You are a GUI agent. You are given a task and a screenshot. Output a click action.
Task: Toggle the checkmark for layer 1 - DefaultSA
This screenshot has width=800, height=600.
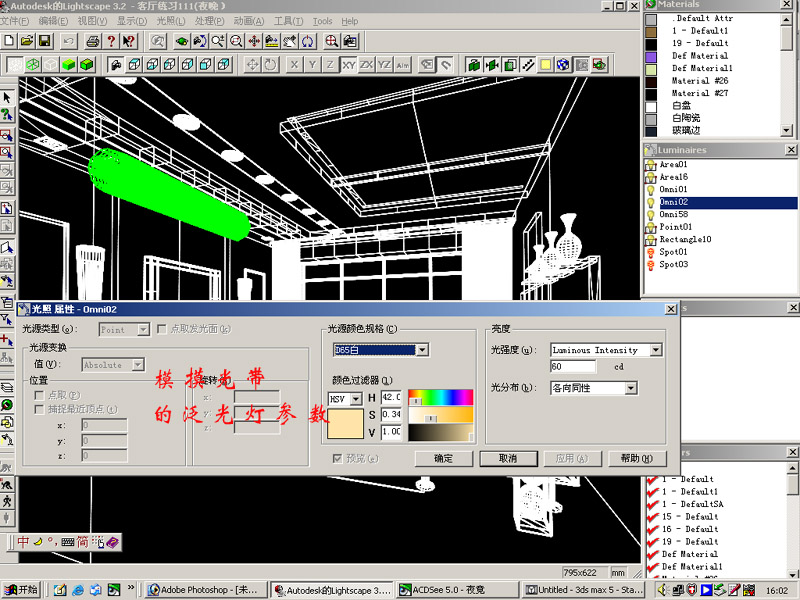652,504
